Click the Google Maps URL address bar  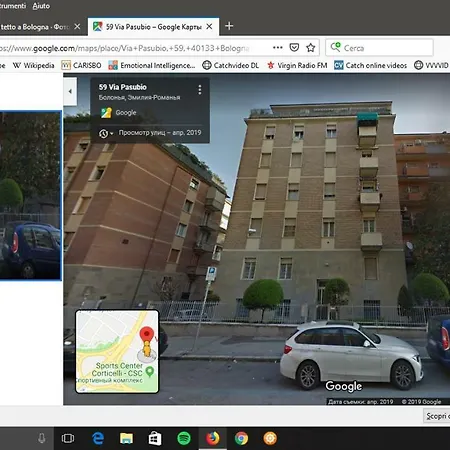(x=133, y=48)
